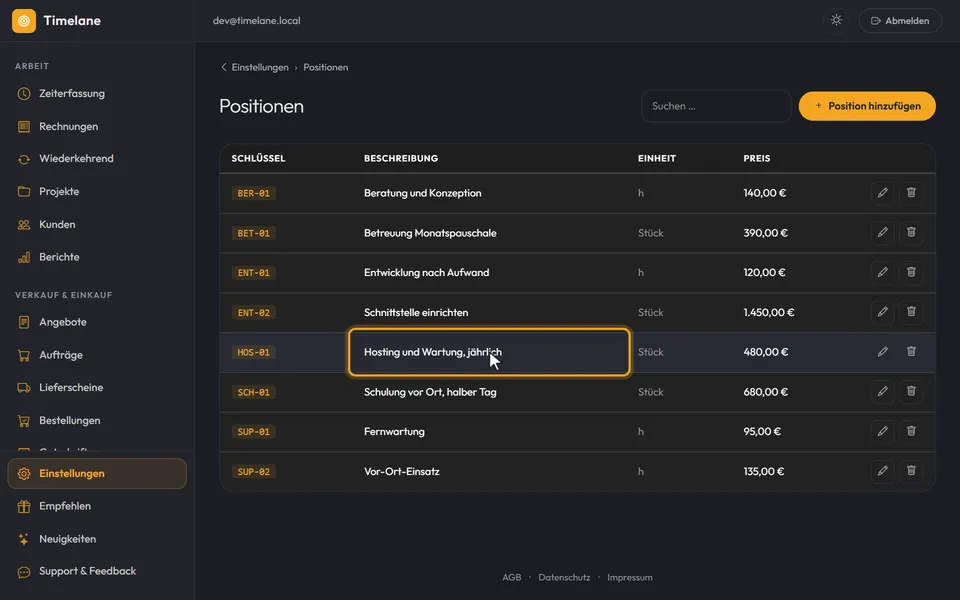Delete the ENT-01 Entwicklung nach Aufwand position
Screen dimensions: 960x600
pos(911,272)
